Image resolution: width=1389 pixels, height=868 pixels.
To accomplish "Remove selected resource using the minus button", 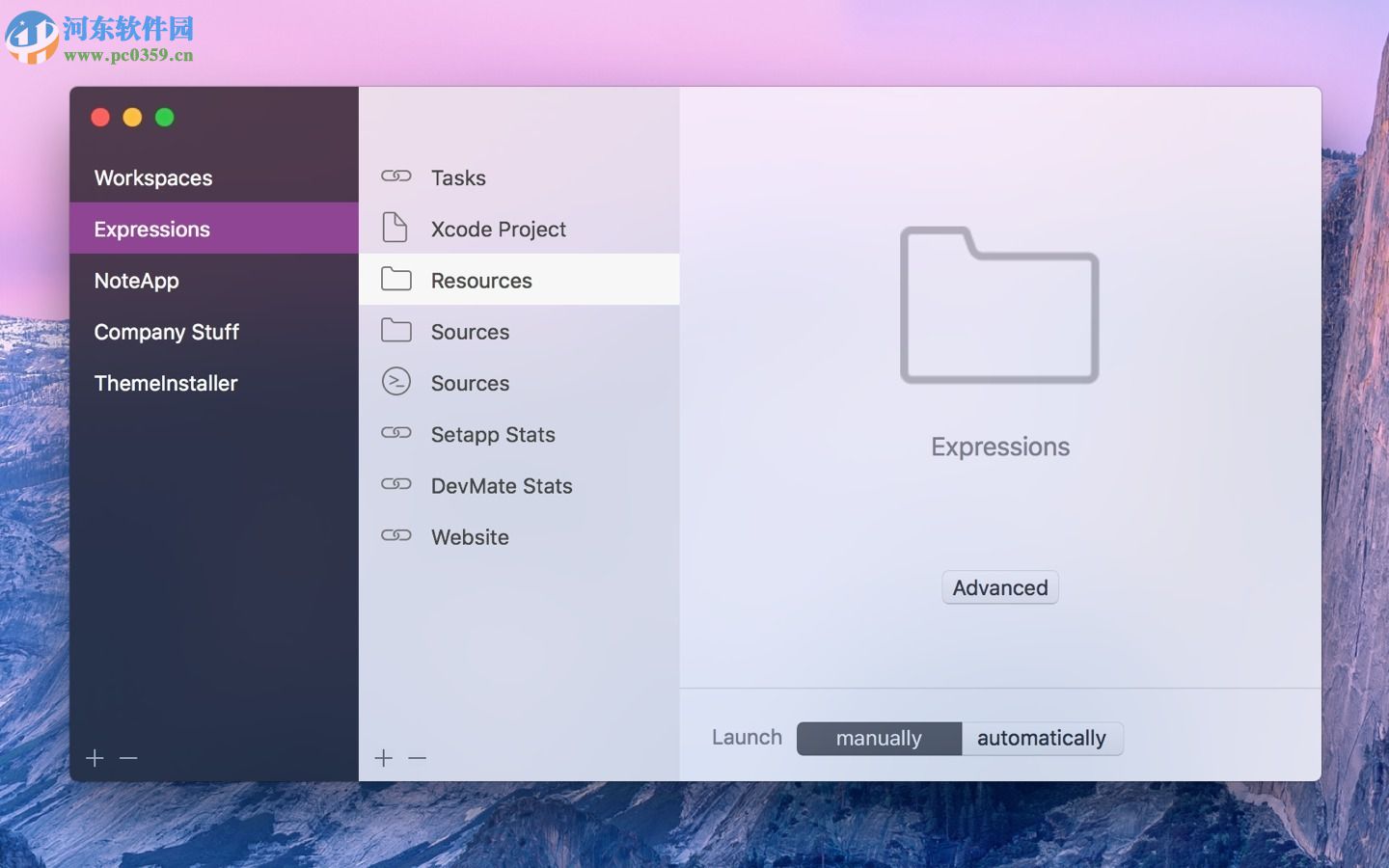I will coord(417,758).
